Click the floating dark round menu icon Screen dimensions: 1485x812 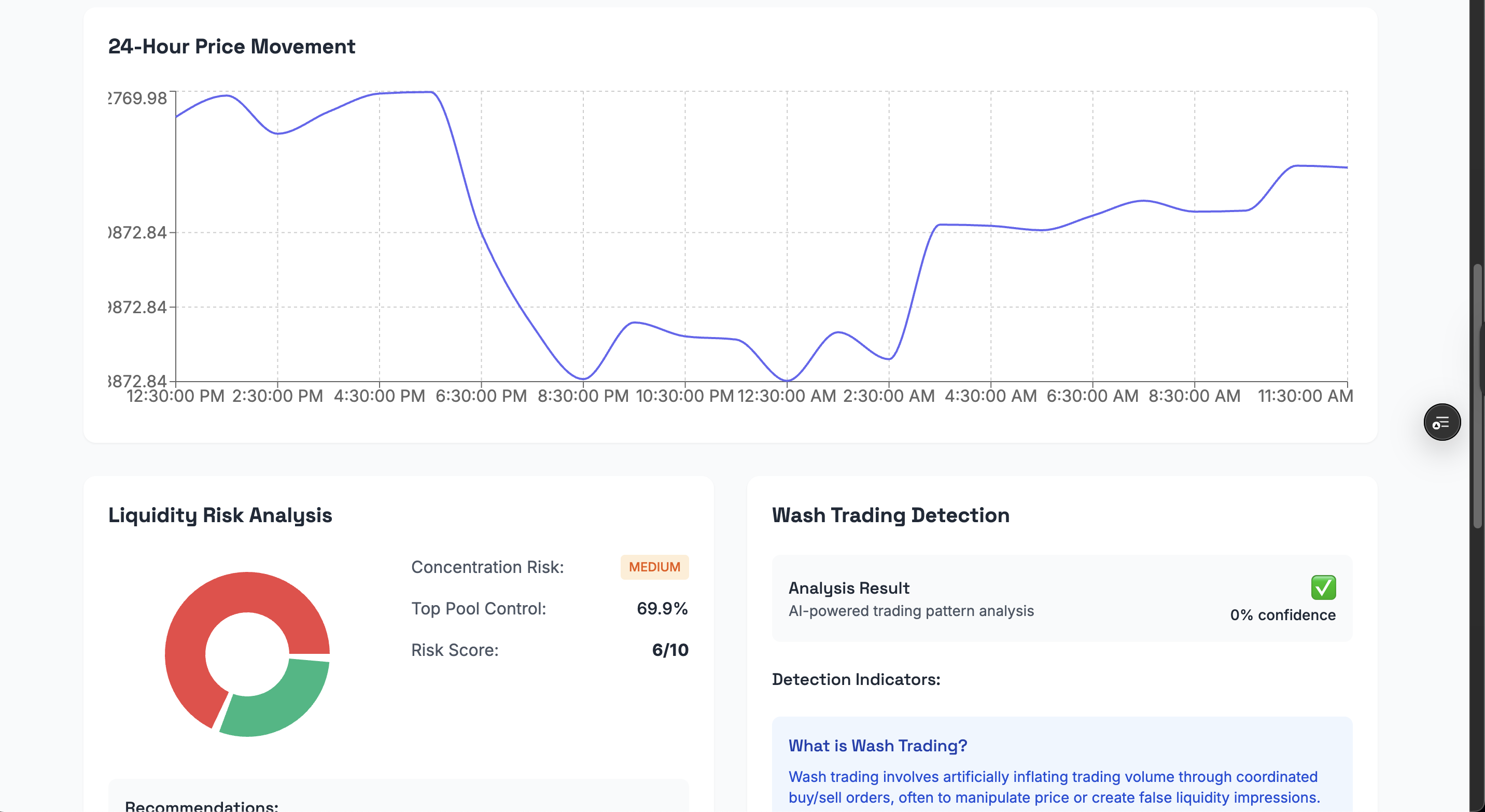[1441, 423]
